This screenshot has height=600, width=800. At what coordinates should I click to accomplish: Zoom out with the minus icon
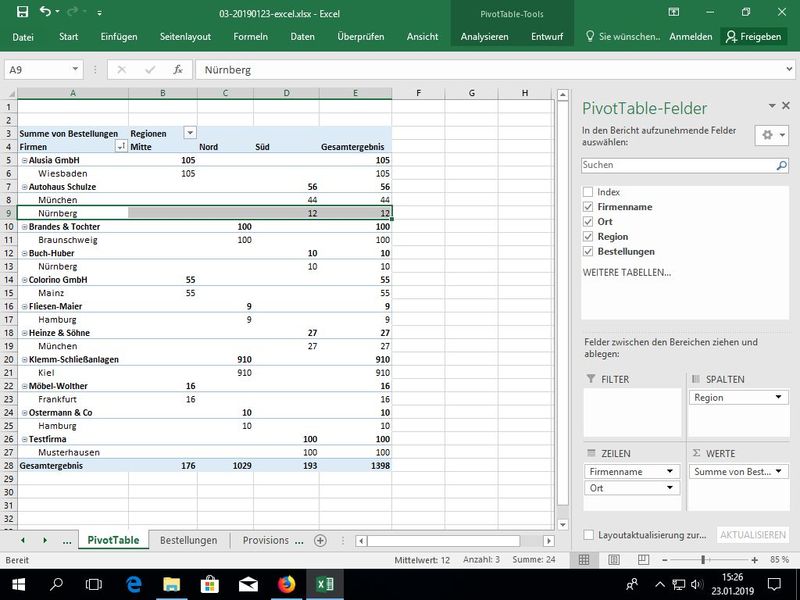point(664,560)
